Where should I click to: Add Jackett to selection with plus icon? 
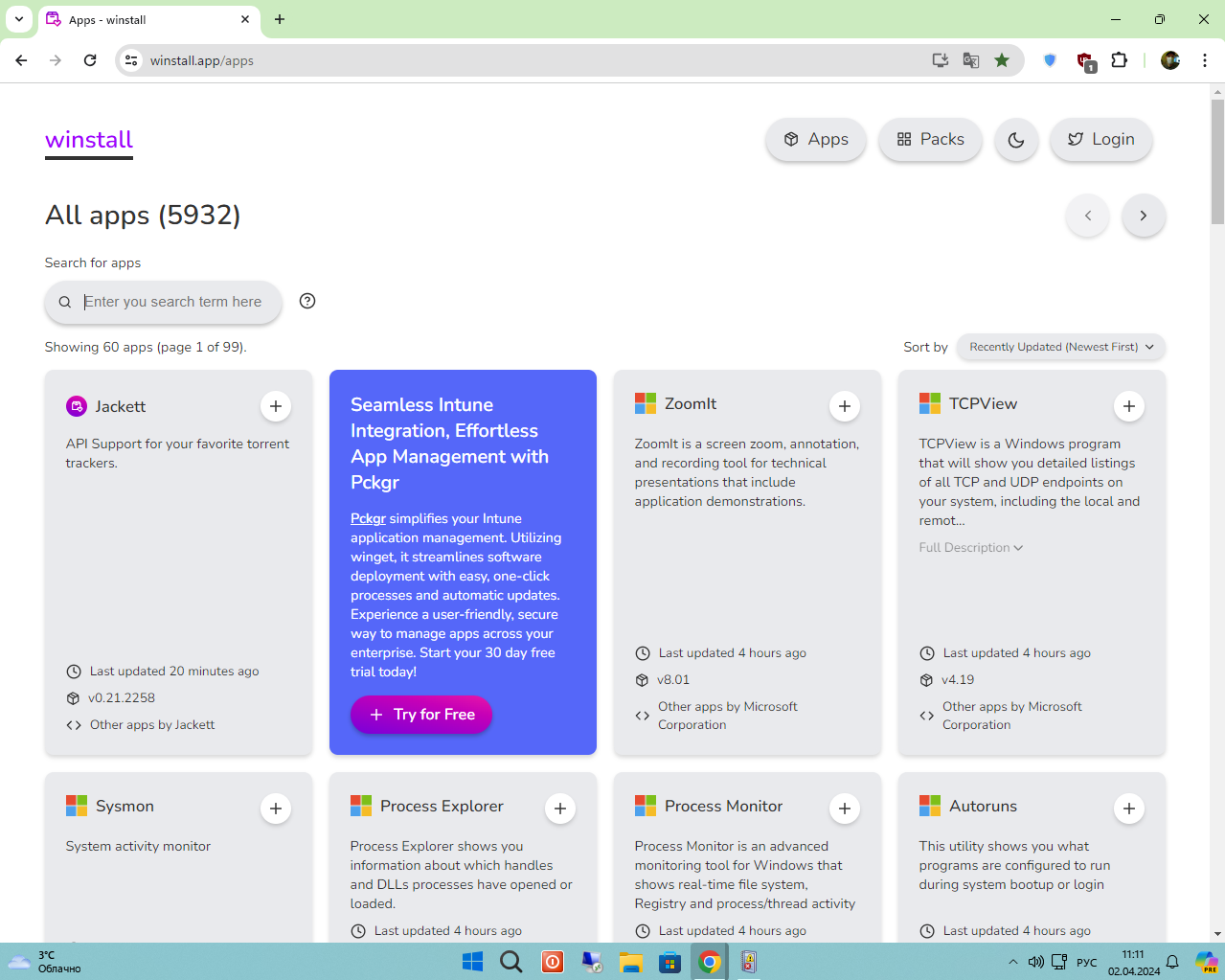tap(276, 406)
